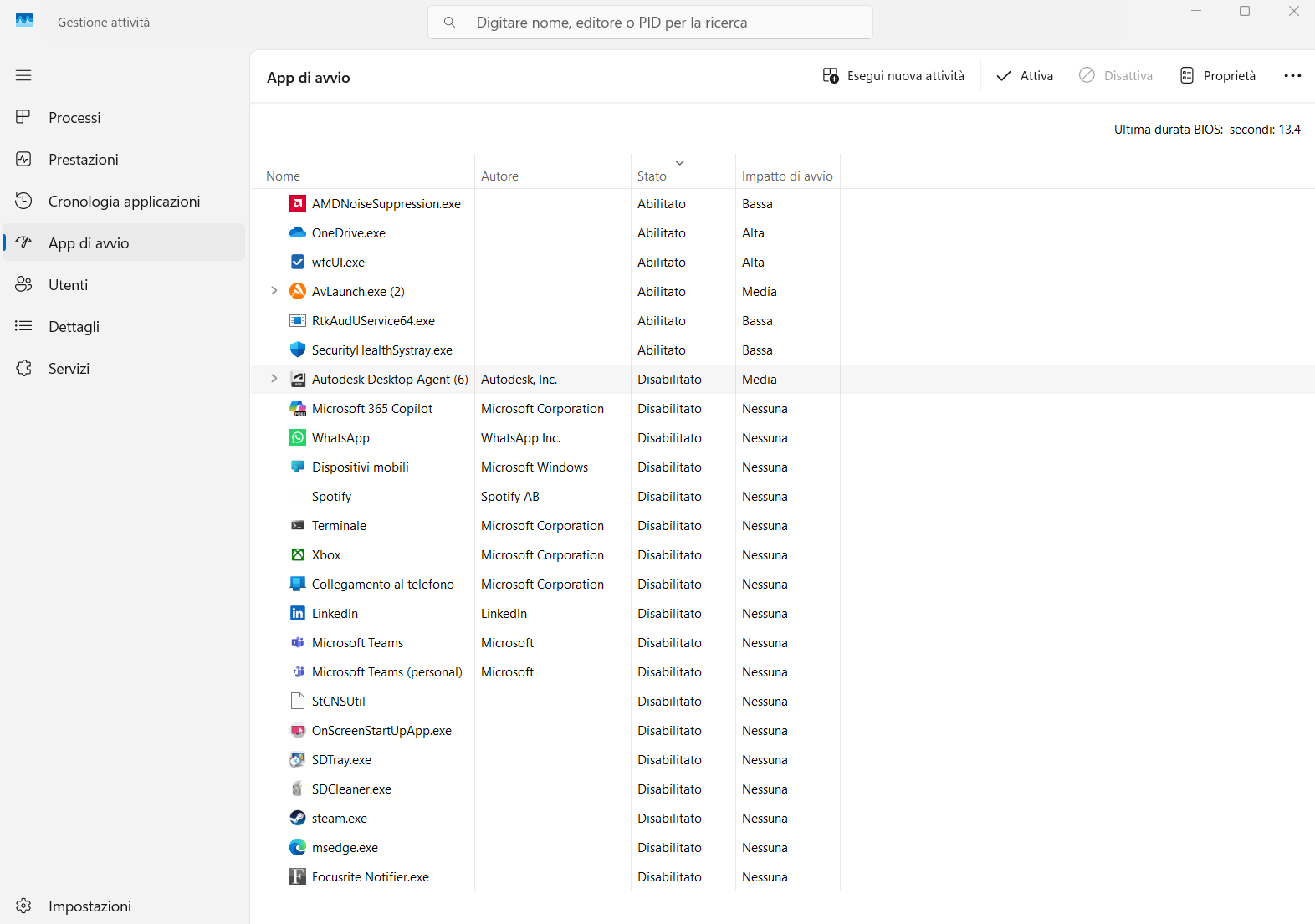Click the Dispositivi mobili icon

point(298,467)
